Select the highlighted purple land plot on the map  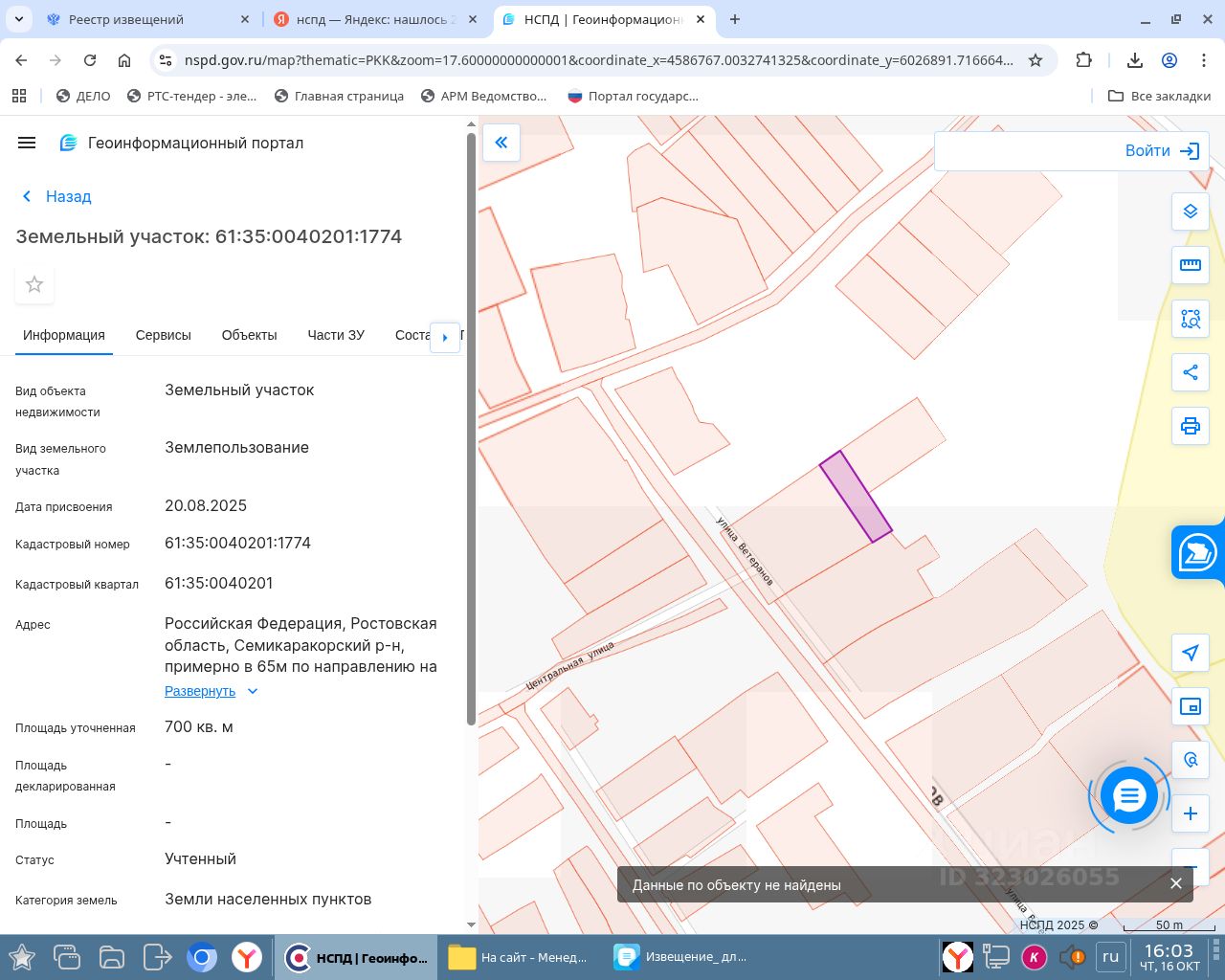point(856,497)
